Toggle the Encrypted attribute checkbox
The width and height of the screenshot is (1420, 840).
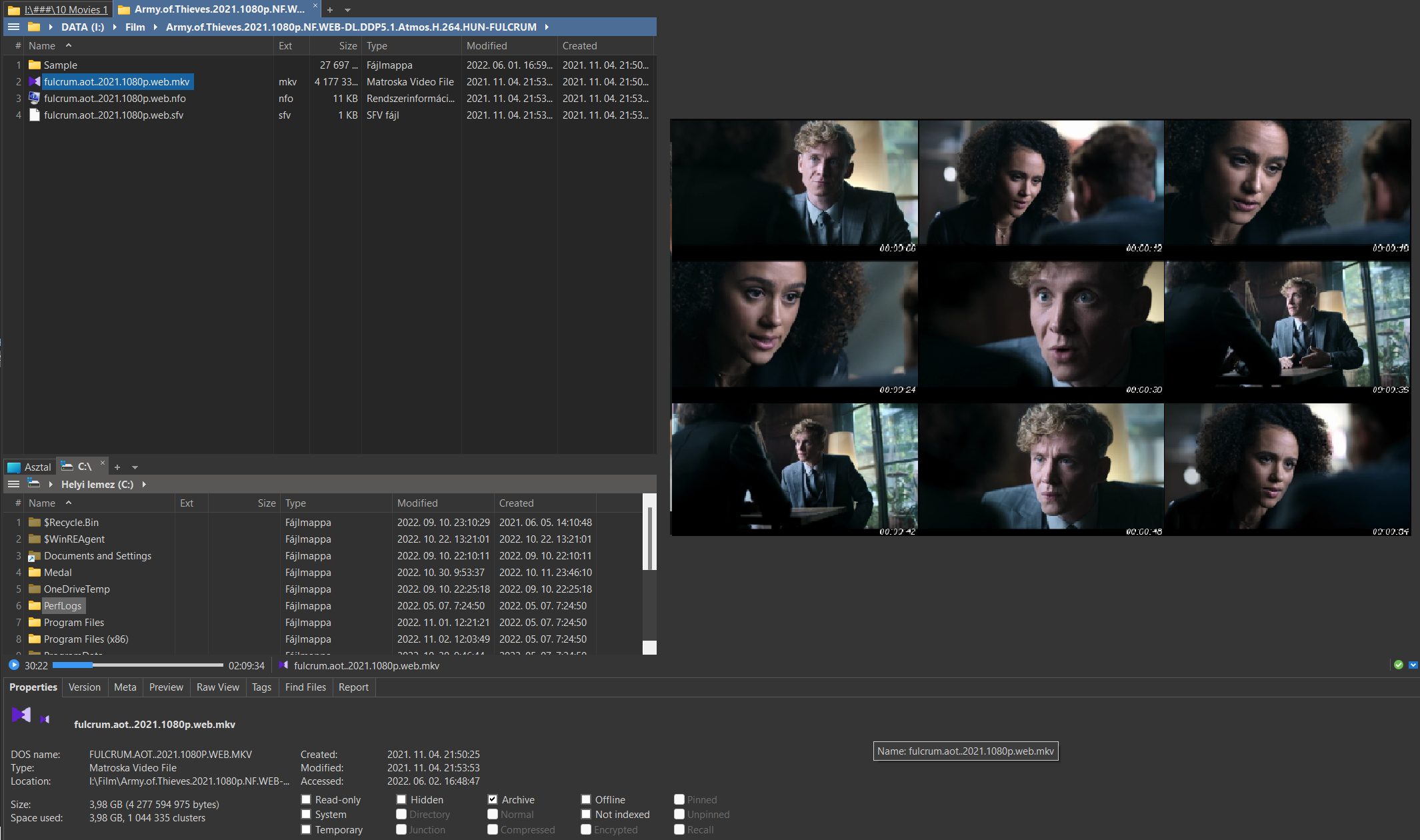pos(586,830)
